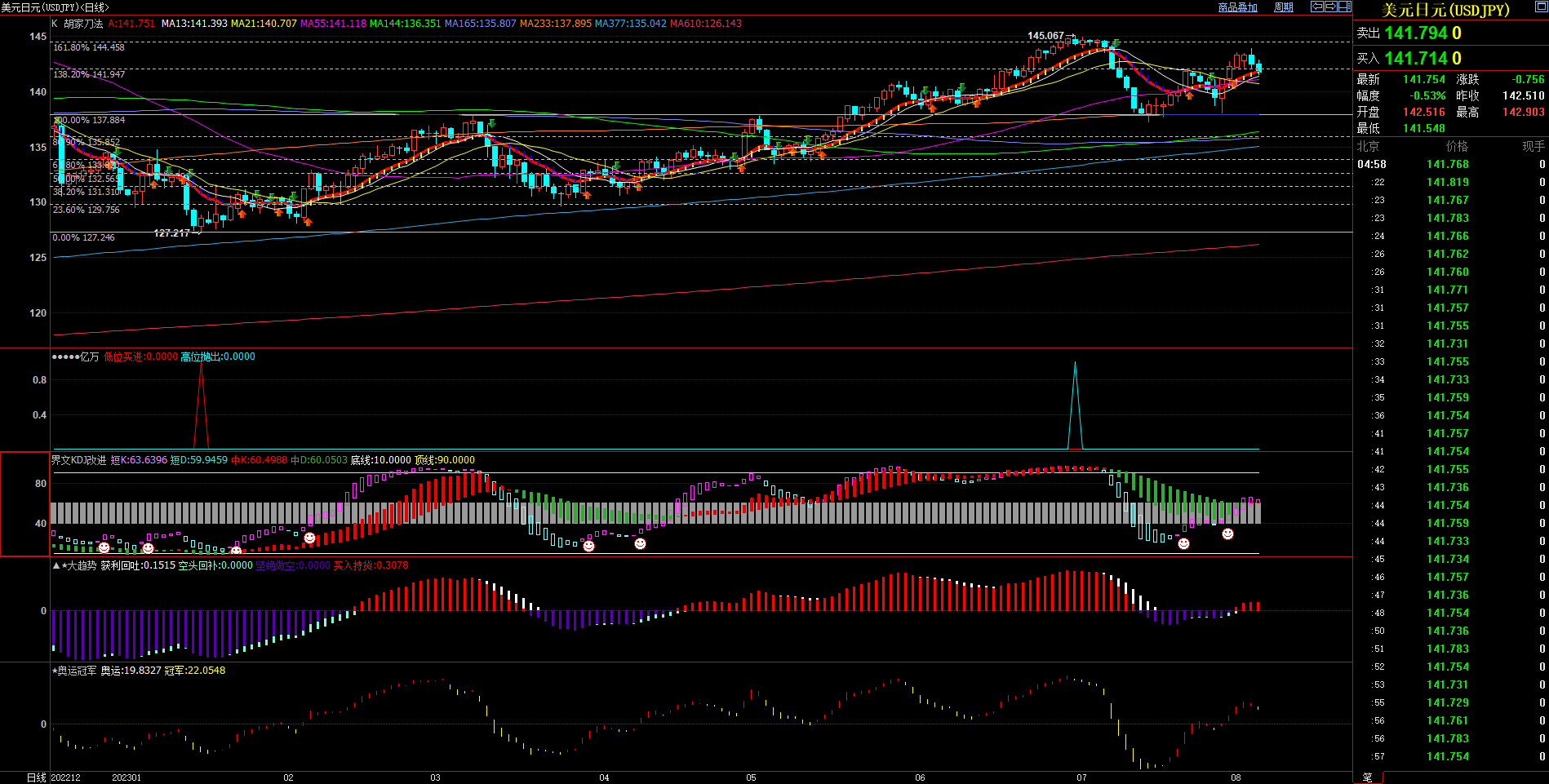Click the last smiley signal on KDJ chart

[x=1227, y=534]
